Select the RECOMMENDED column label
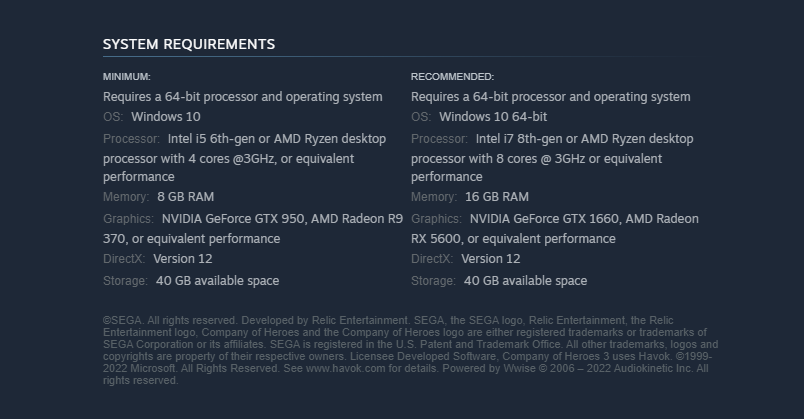 (x=452, y=77)
